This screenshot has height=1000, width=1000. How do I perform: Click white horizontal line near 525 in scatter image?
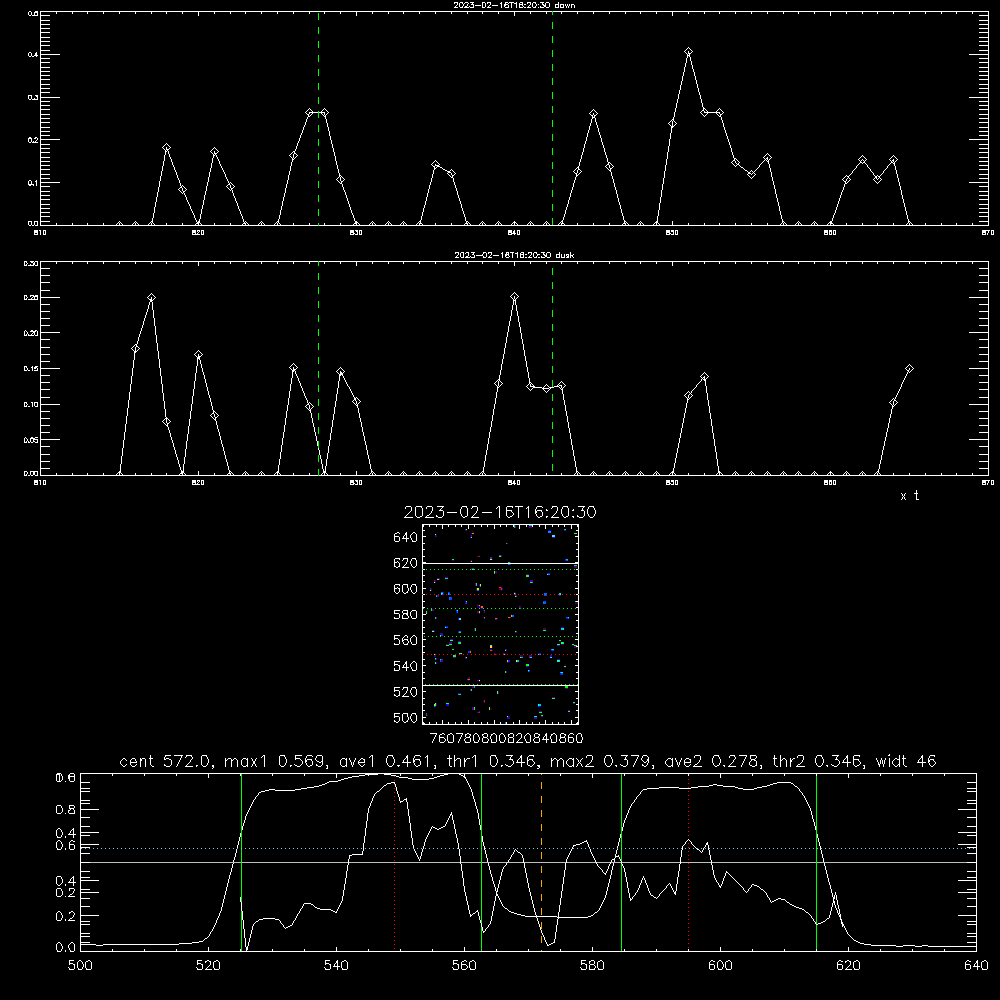tap(500, 685)
